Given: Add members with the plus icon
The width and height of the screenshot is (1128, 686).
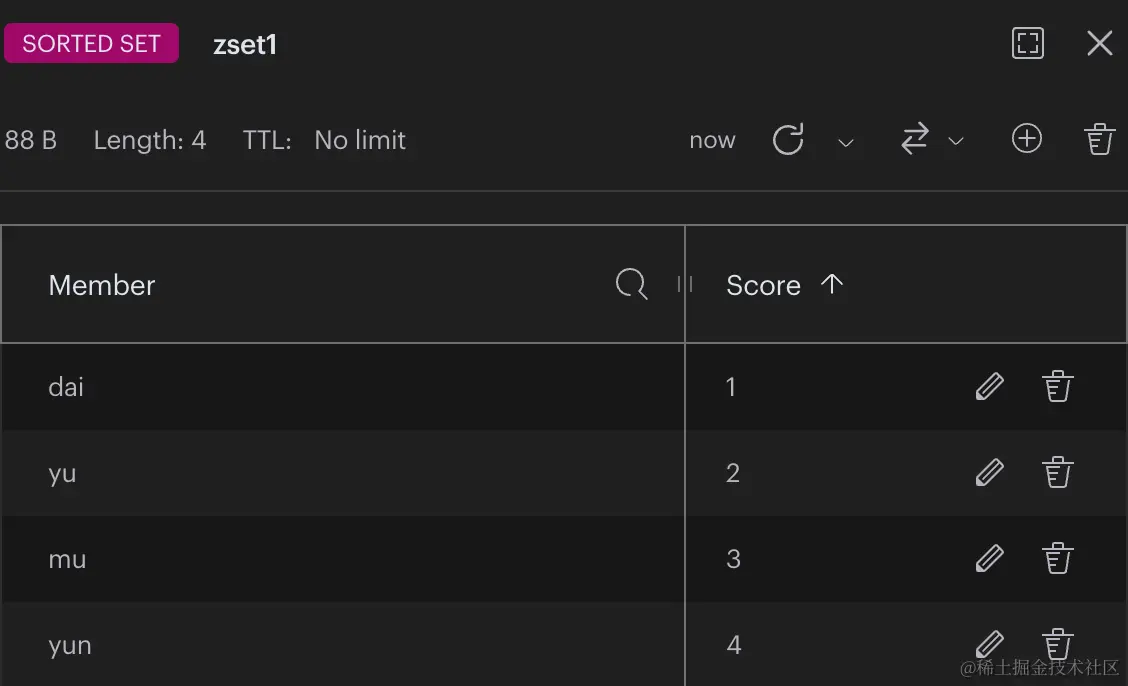Looking at the screenshot, I should [1027, 138].
